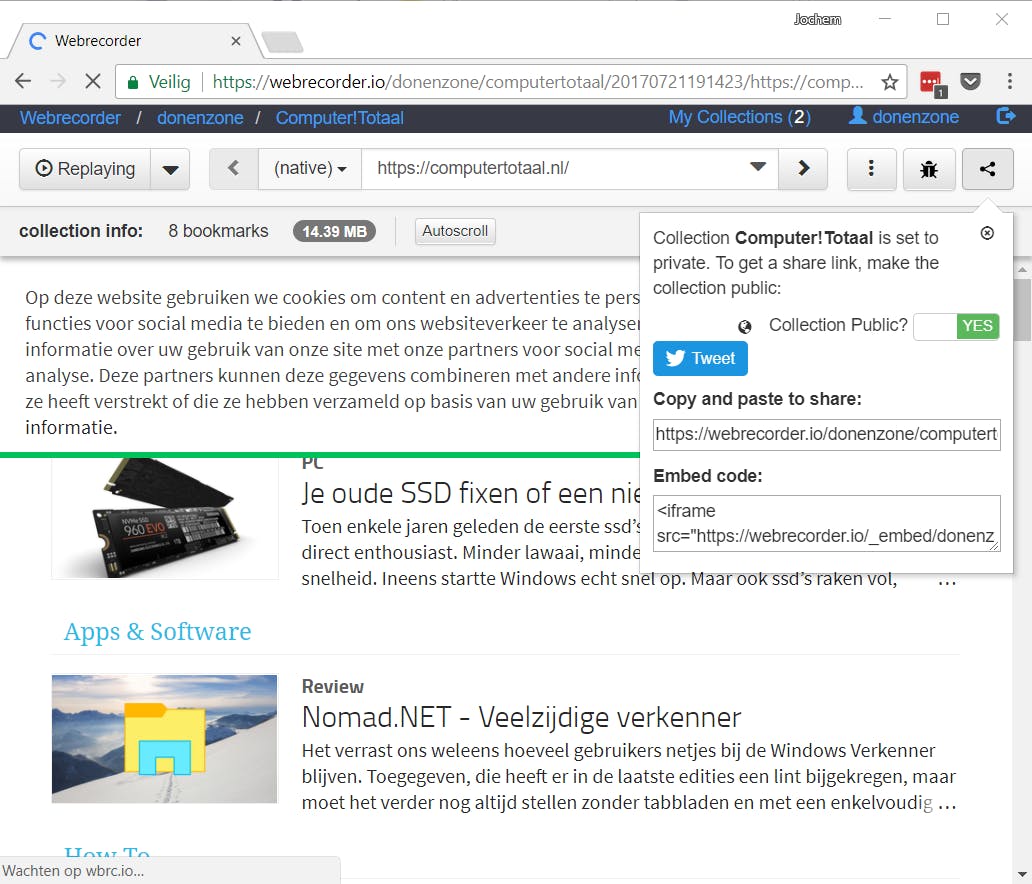Open the vertical dots options button
1032x884 pixels.
(871, 169)
